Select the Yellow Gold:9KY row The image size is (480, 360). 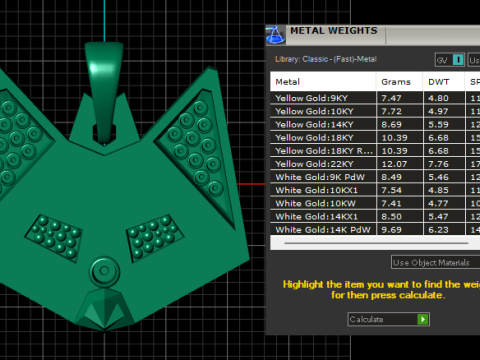375,98
